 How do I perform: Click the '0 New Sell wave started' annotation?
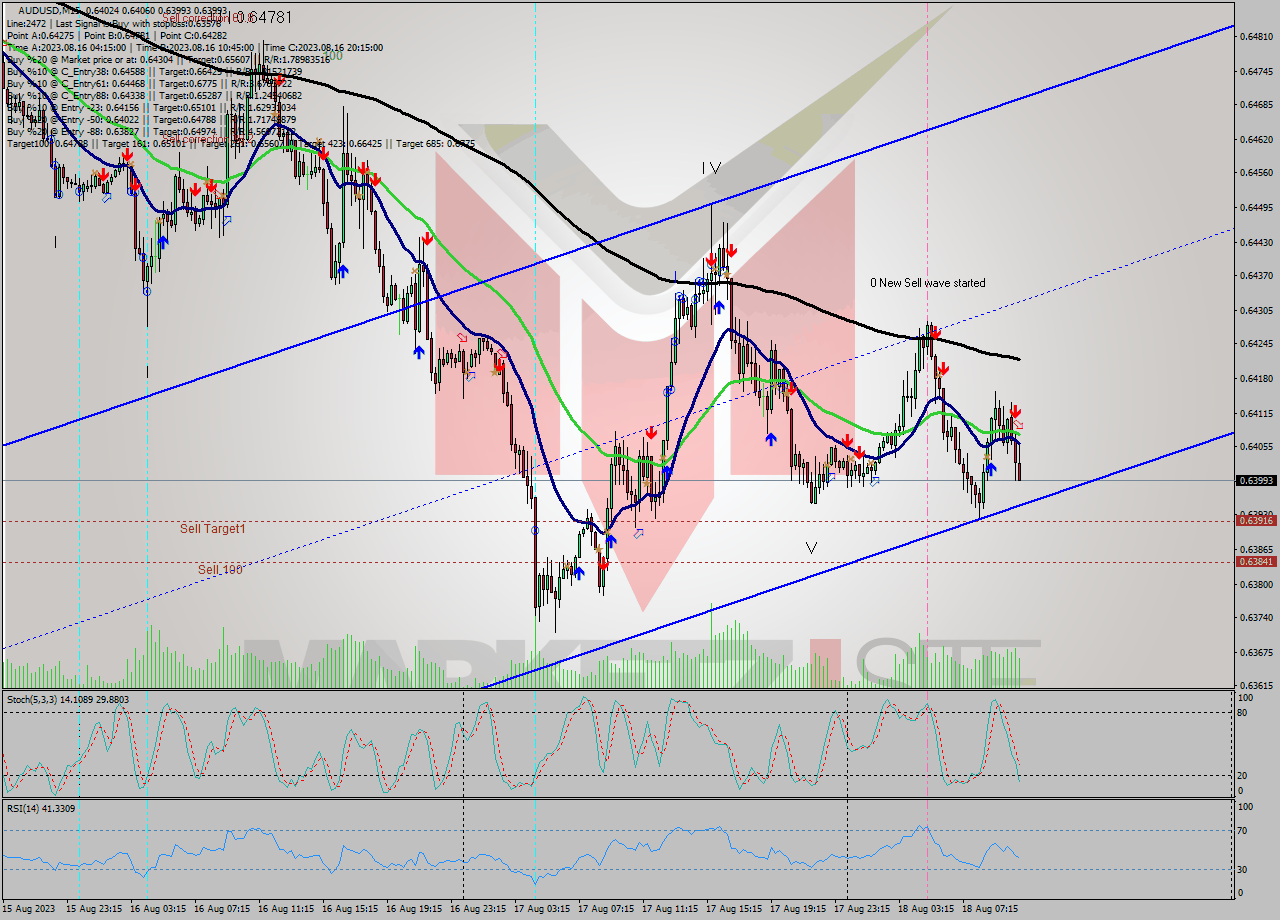(929, 283)
